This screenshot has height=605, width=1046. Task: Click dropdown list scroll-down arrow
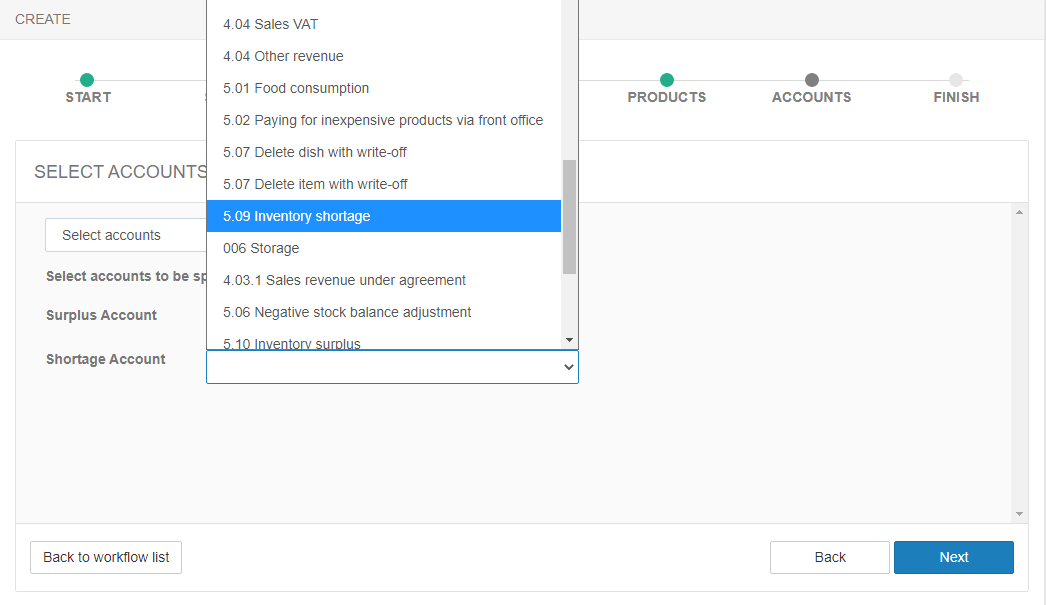click(569, 340)
